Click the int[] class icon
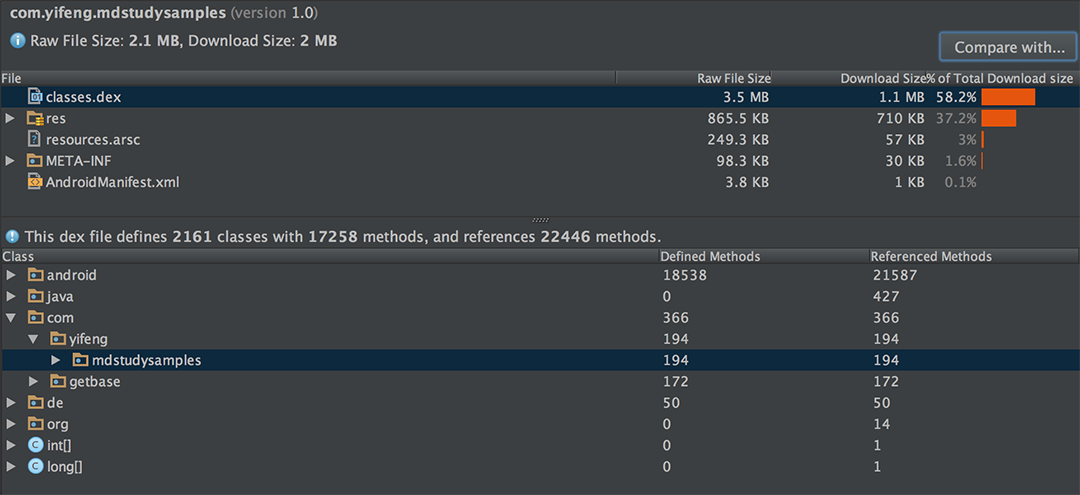Screen dimensions: 1080x495 (x=36, y=445)
